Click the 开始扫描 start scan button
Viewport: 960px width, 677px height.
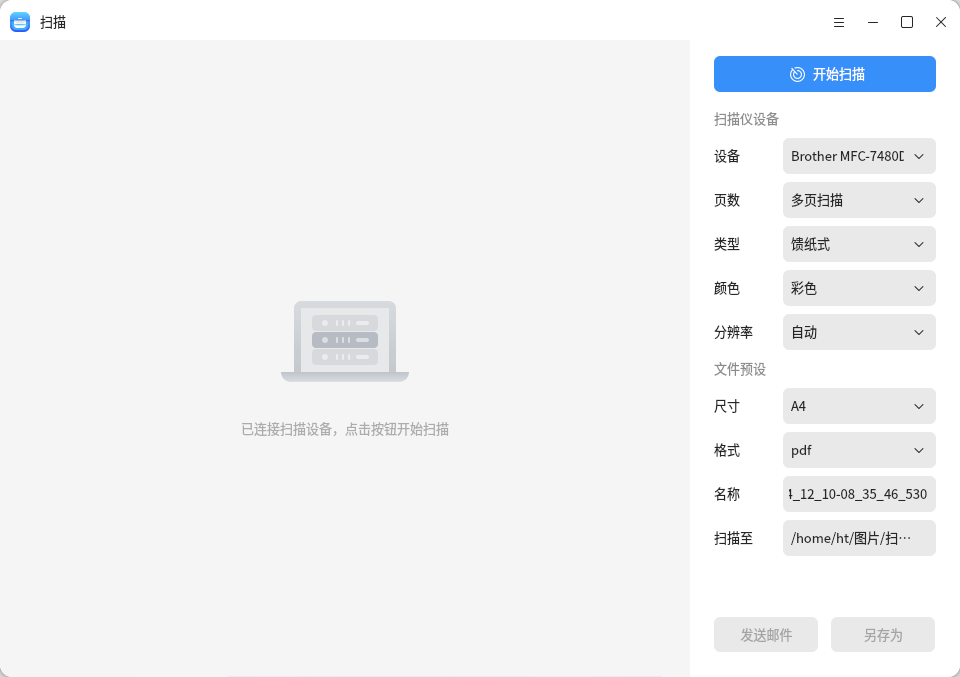824,74
